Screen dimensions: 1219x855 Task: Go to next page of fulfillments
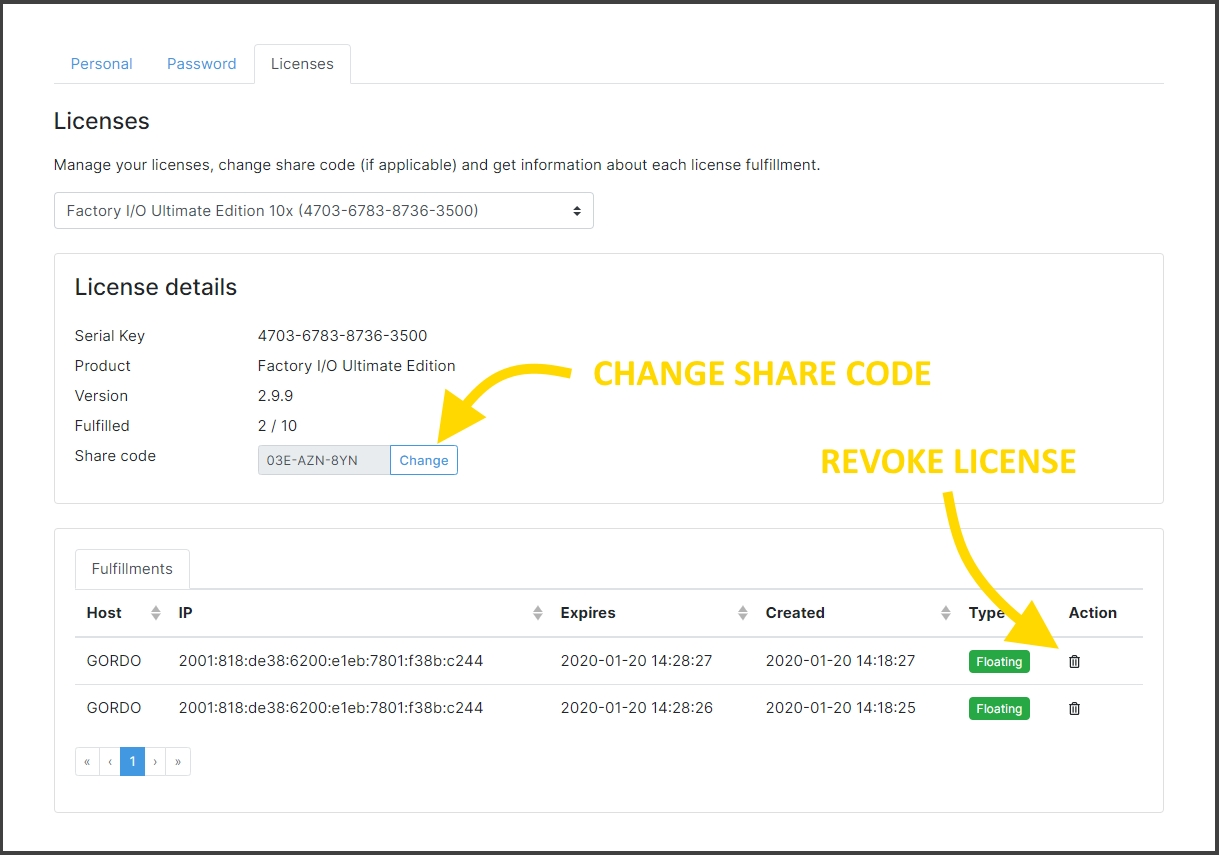(x=155, y=761)
